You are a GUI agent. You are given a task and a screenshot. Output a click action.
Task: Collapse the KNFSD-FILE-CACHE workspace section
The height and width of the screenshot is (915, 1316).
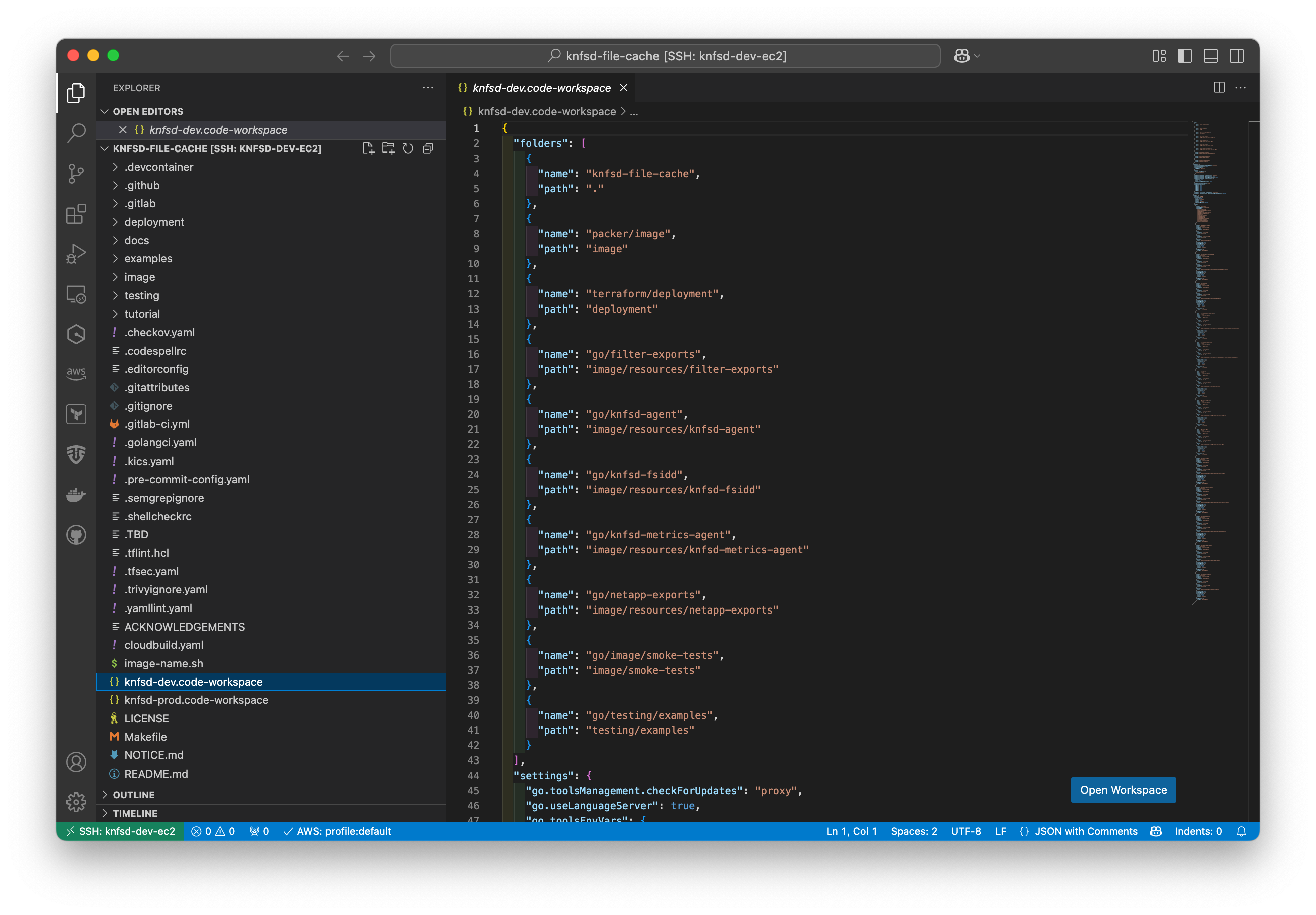218,148
